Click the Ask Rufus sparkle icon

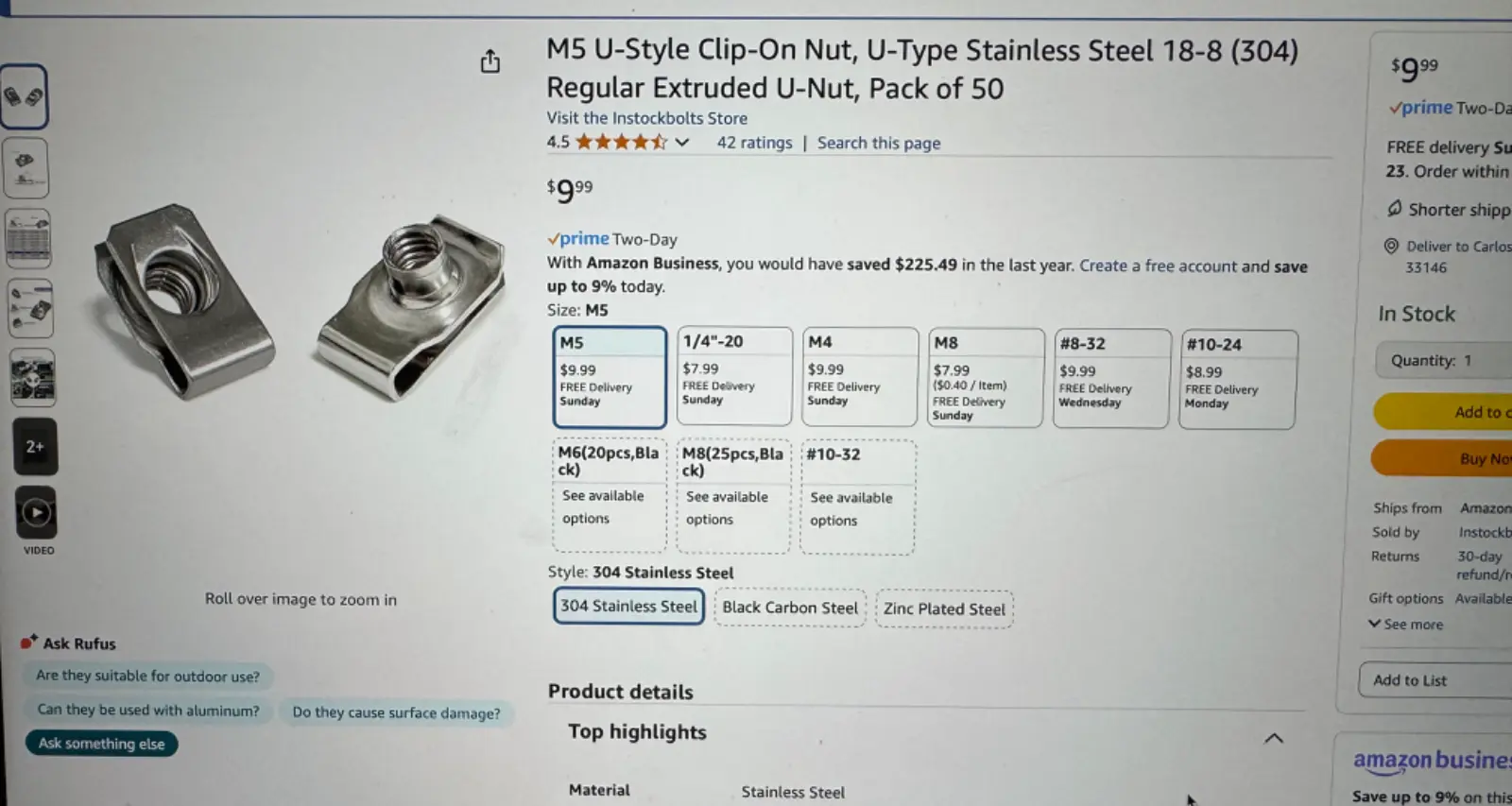[x=28, y=643]
